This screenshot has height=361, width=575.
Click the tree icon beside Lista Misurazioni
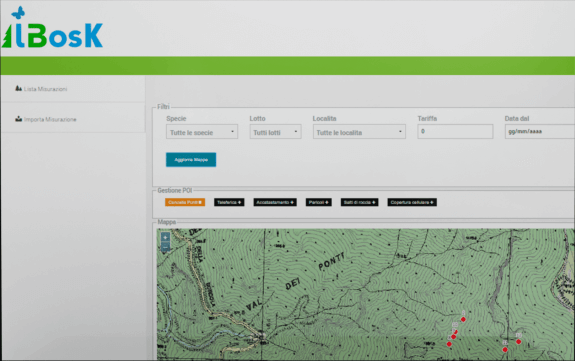tap(18, 88)
